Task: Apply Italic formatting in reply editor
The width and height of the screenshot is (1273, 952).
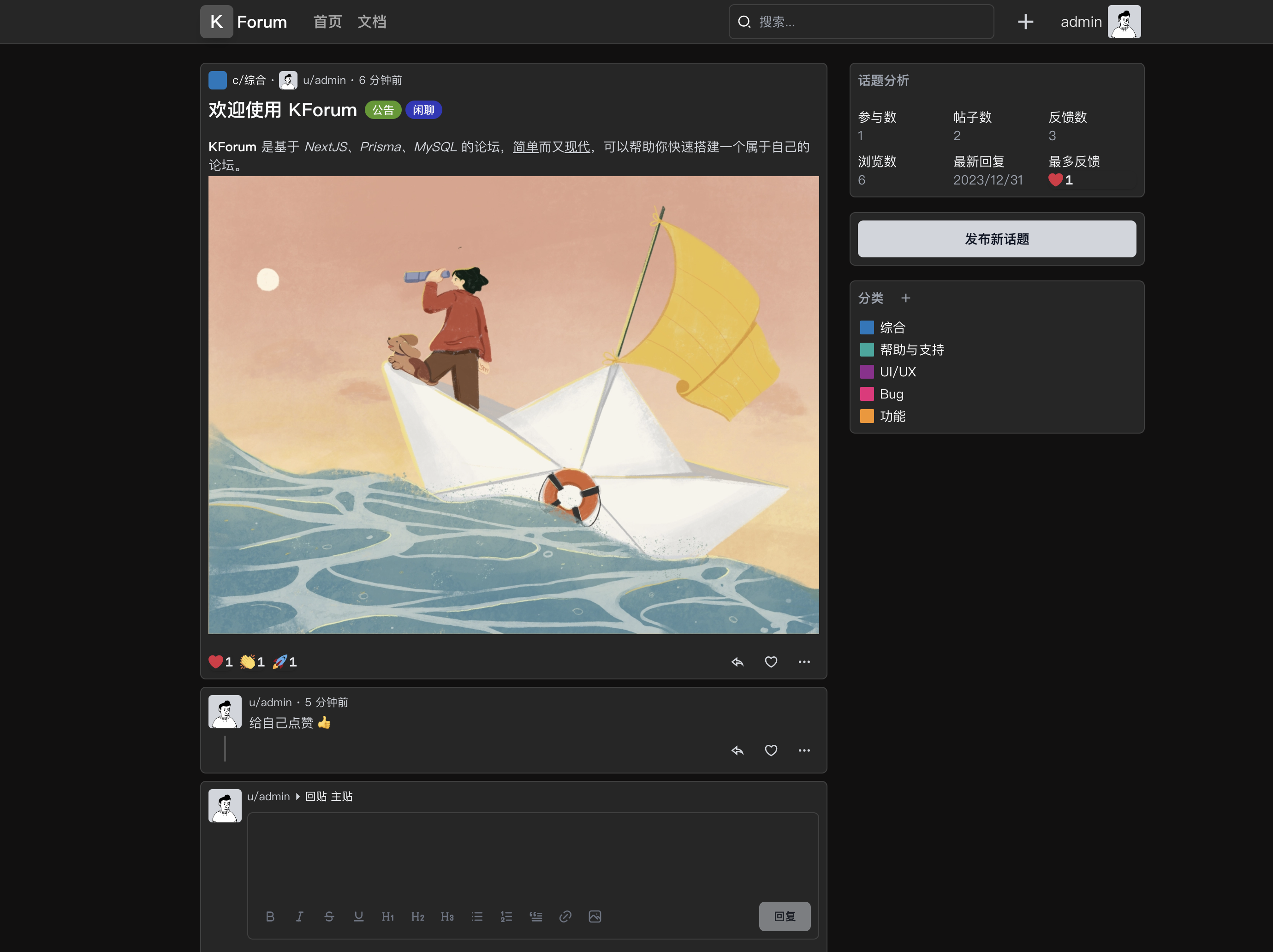Action: 299,916
